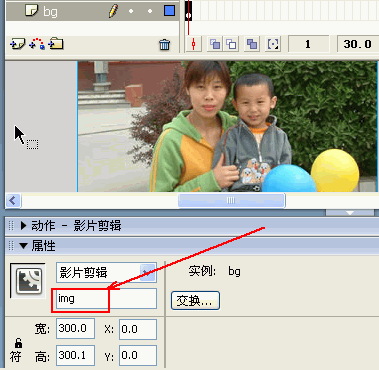Click the Actions panel gripper handle

[11, 226]
